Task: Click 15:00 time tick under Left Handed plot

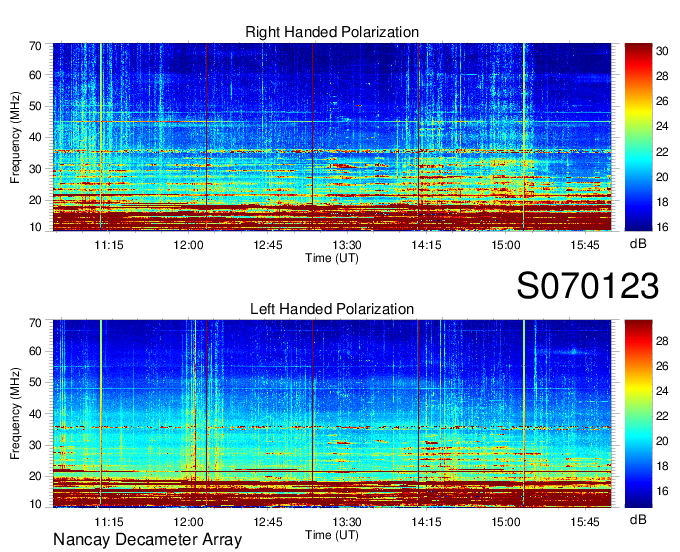Action: tap(506, 522)
